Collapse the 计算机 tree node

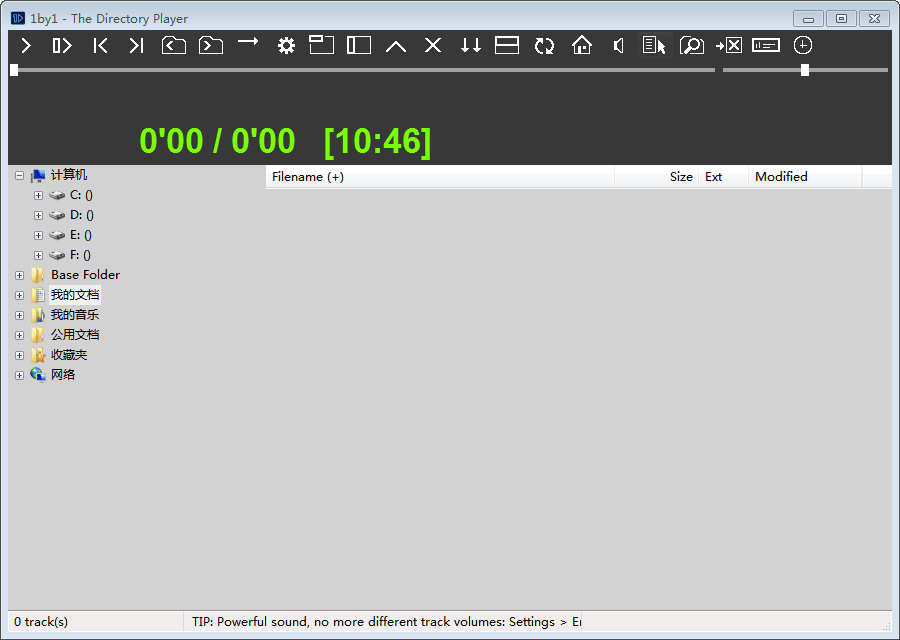(x=20, y=176)
